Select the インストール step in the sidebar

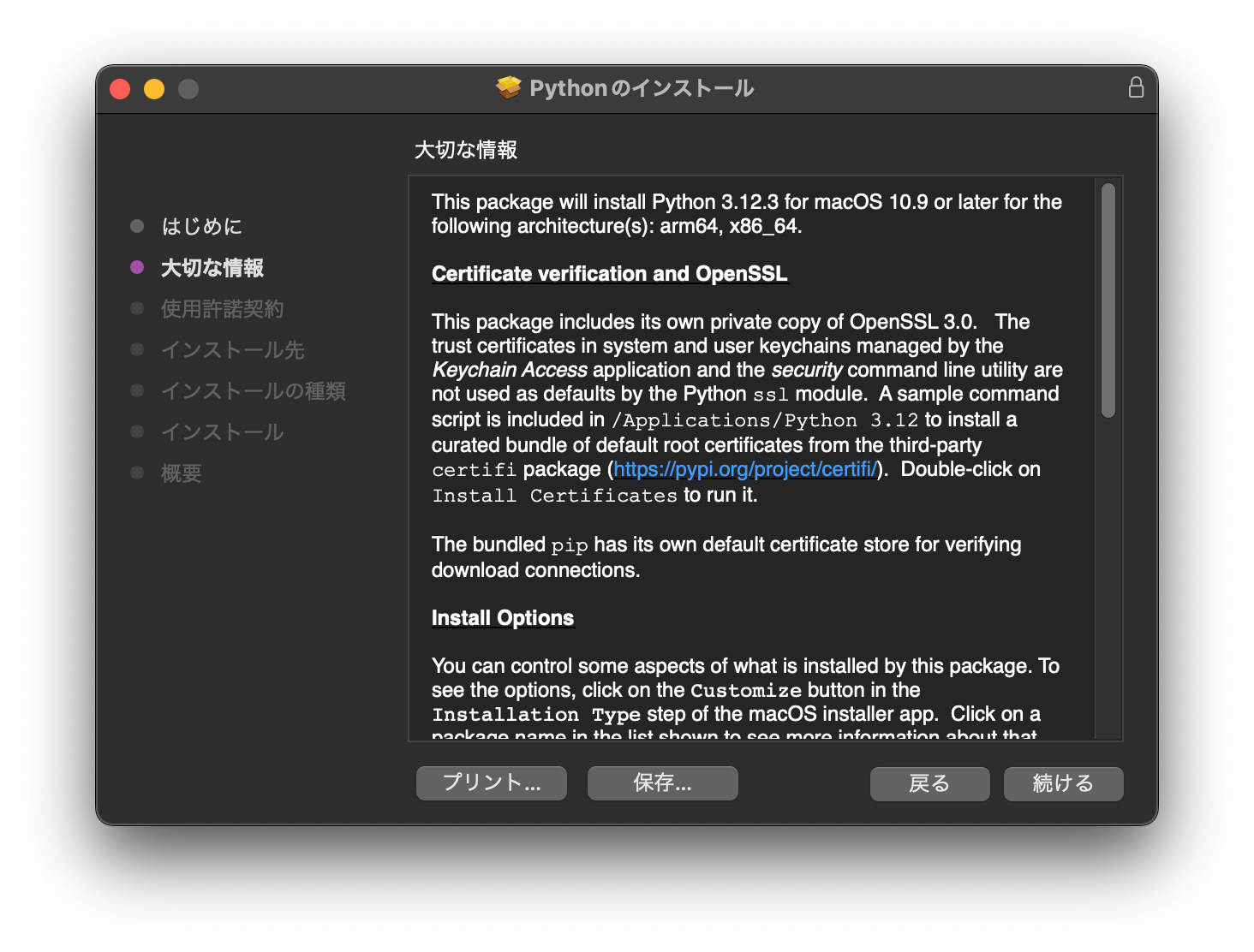coord(221,431)
